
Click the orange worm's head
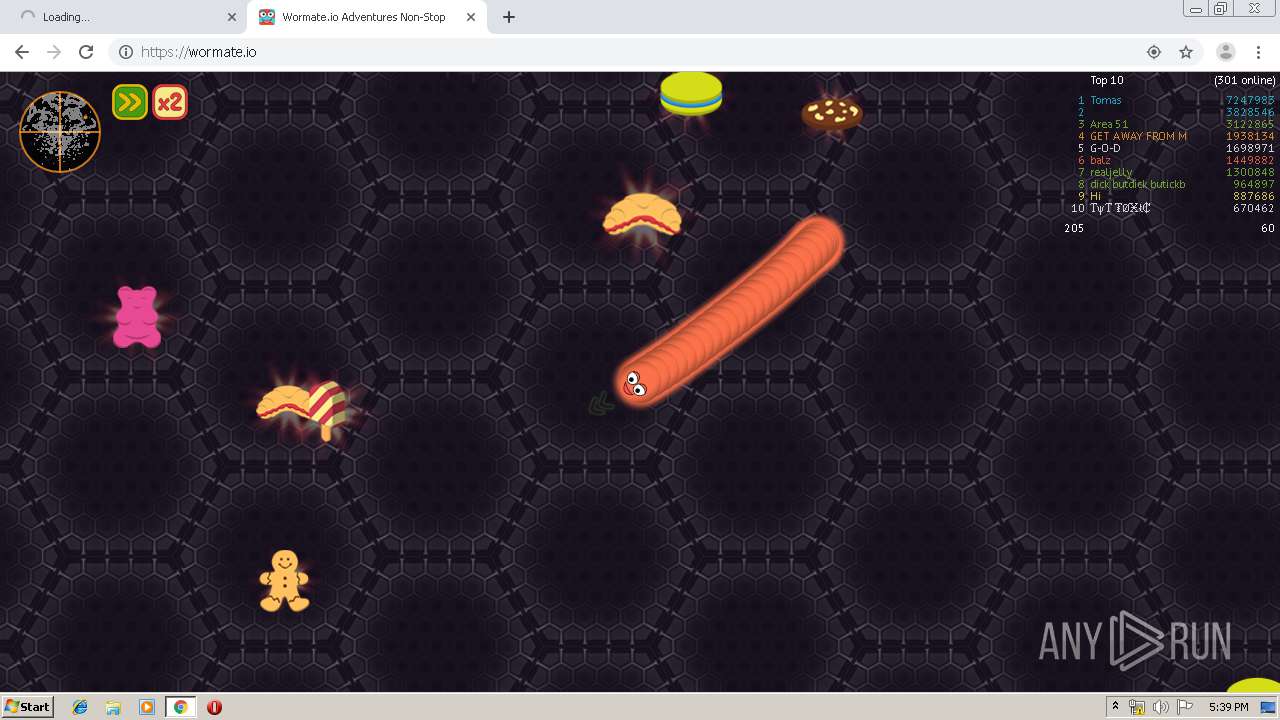coord(637,383)
